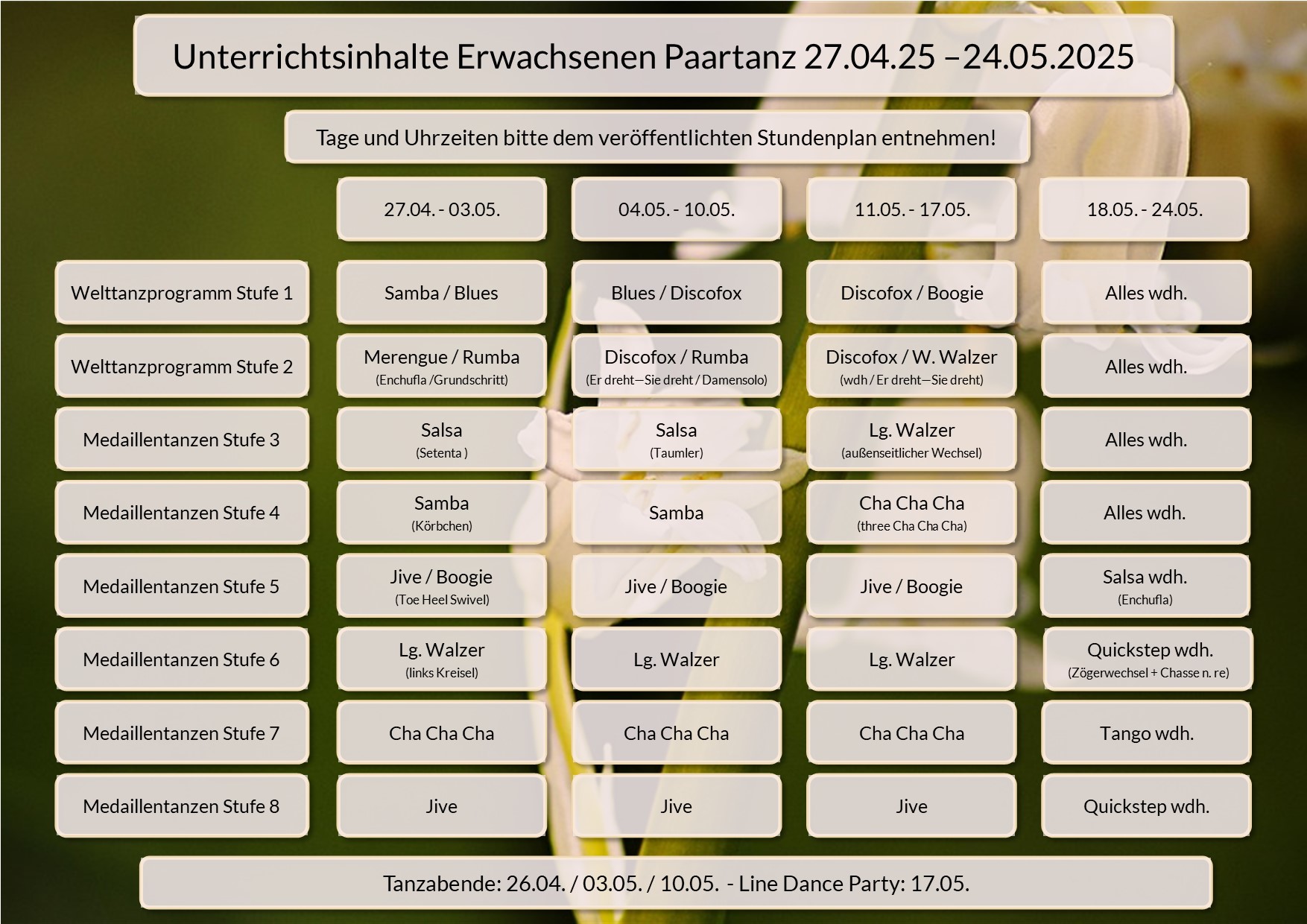Image resolution: width=1307 pixels, height=924 pixels.
Task: Click the 'Discofox / Rumba' cell
Action: pyautogui.click(x=676, y=366)
